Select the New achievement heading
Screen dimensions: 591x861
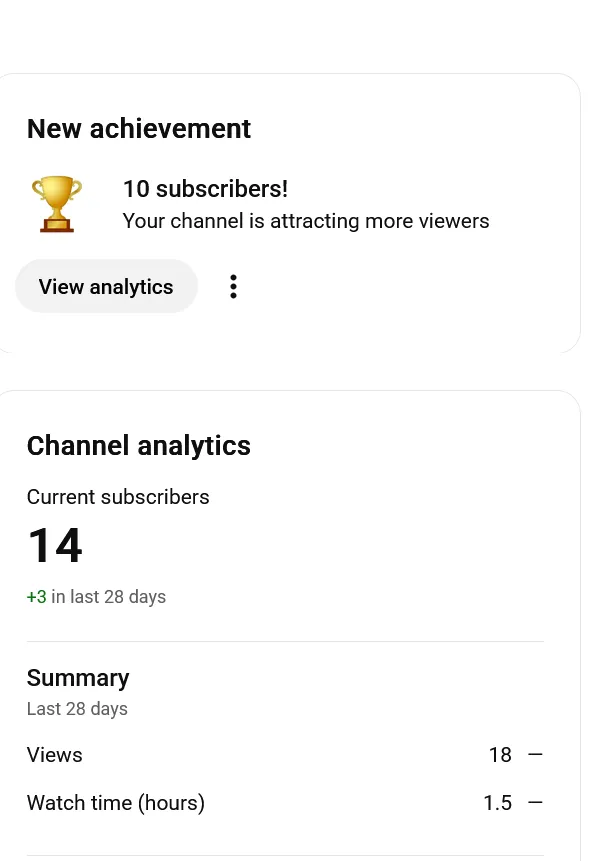click(139, 129)
